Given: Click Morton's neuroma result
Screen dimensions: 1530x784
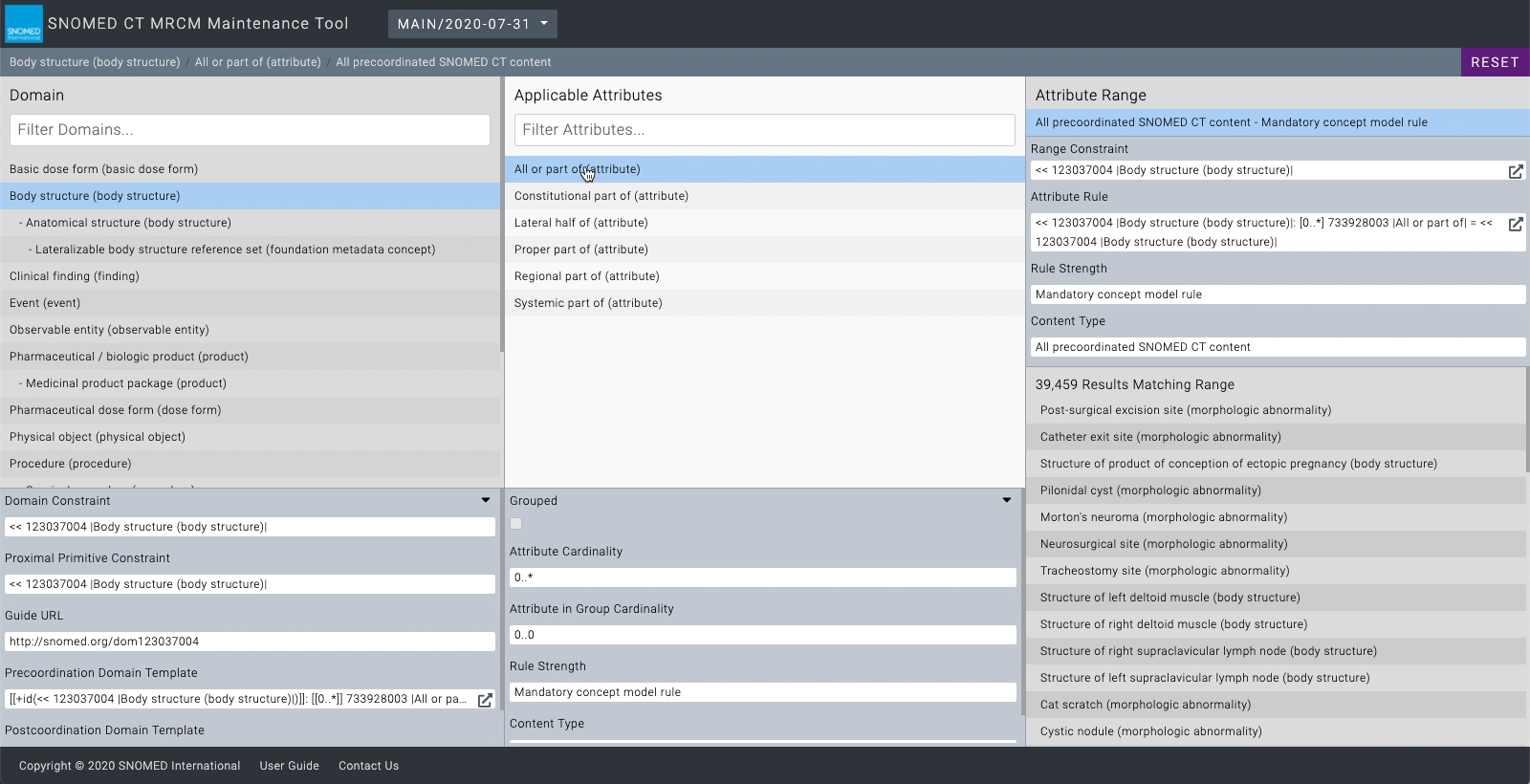Looking at the screenshot, I should pyautogui.click(x=1276, y=517).
